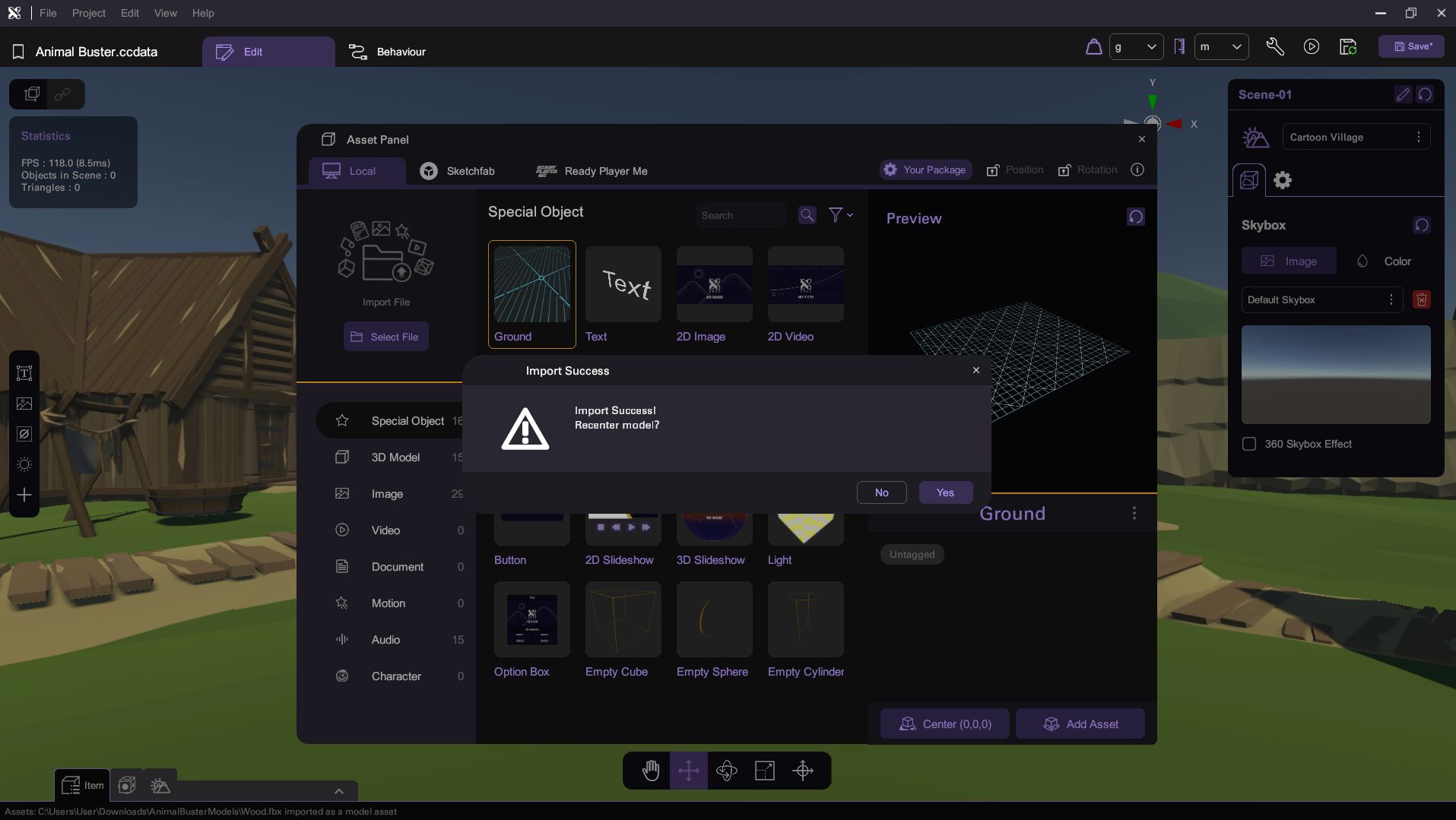1456x820 pixels.
Task: Open the weight unit dropdown
Action: point(1135,47)
